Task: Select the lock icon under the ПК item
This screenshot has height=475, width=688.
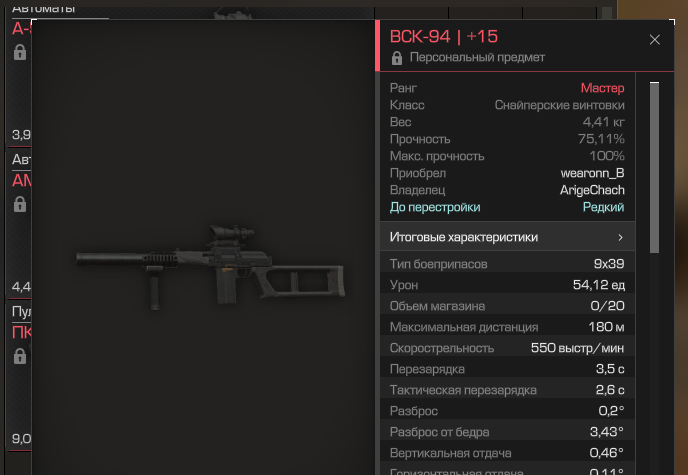Action: click(x=20, y=356)
